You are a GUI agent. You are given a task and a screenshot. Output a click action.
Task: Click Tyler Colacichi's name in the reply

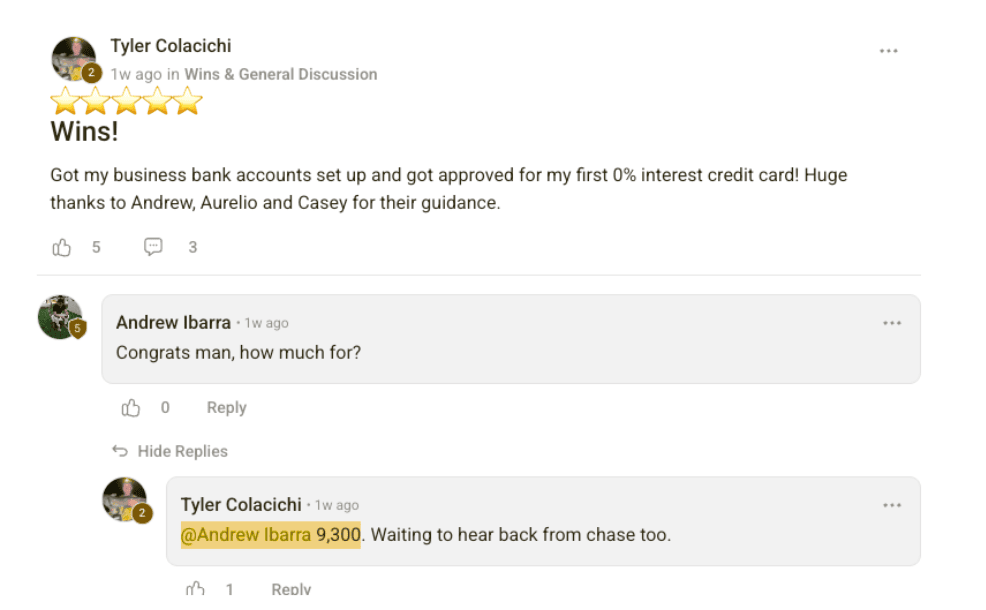coord(240,505)
